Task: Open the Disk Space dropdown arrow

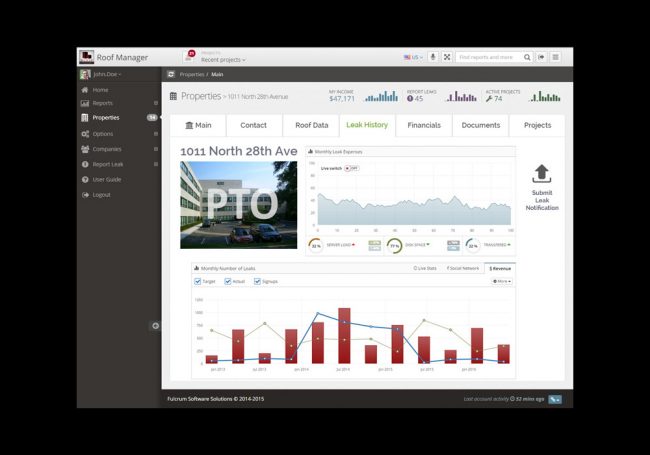Action: click(428, 244)
